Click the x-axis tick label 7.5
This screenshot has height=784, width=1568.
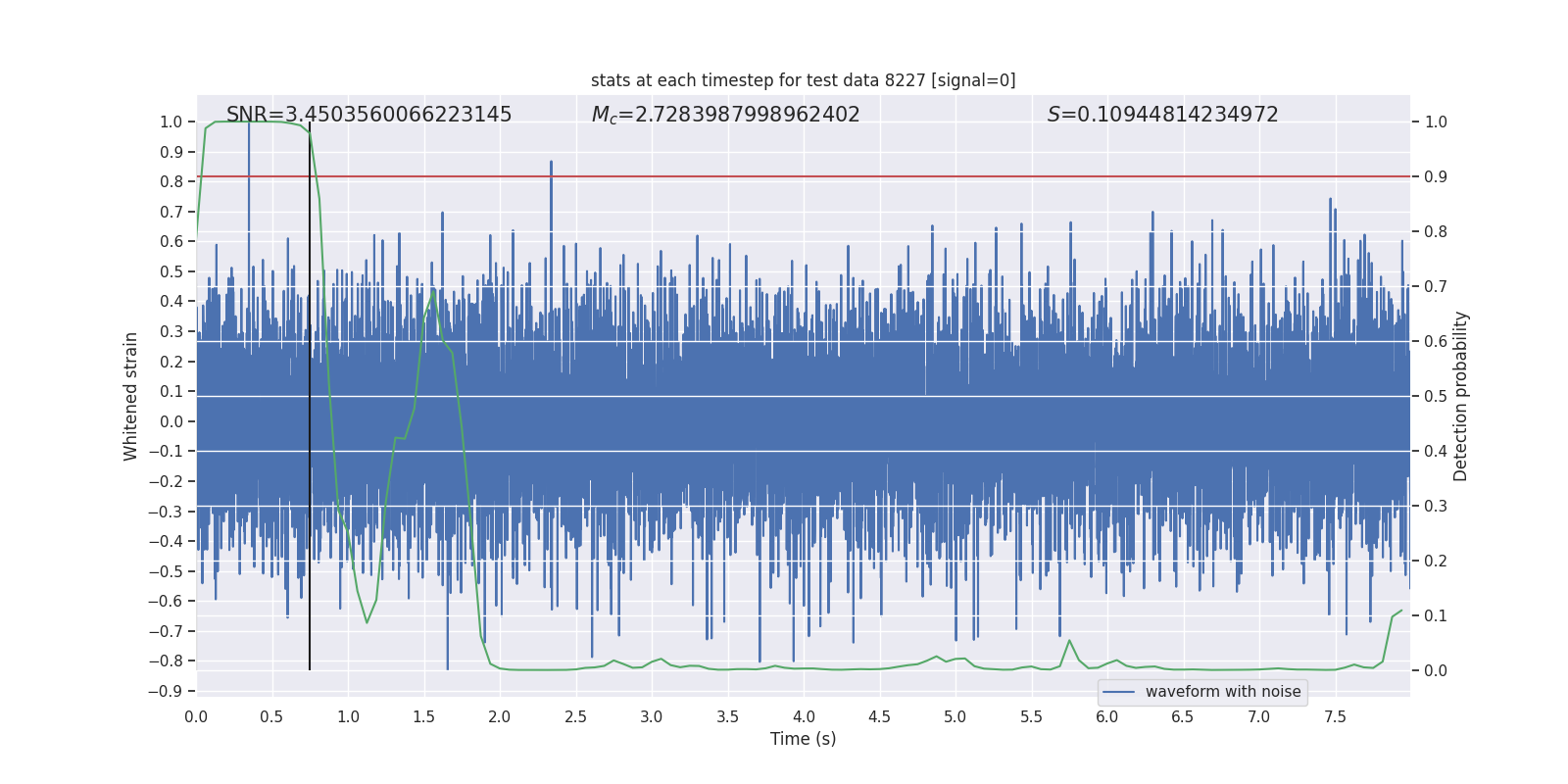click(1335, 717)
